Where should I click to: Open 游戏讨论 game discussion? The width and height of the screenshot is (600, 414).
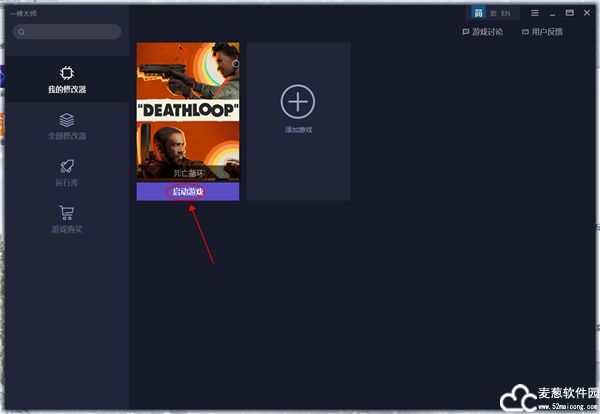coord(483,32)
